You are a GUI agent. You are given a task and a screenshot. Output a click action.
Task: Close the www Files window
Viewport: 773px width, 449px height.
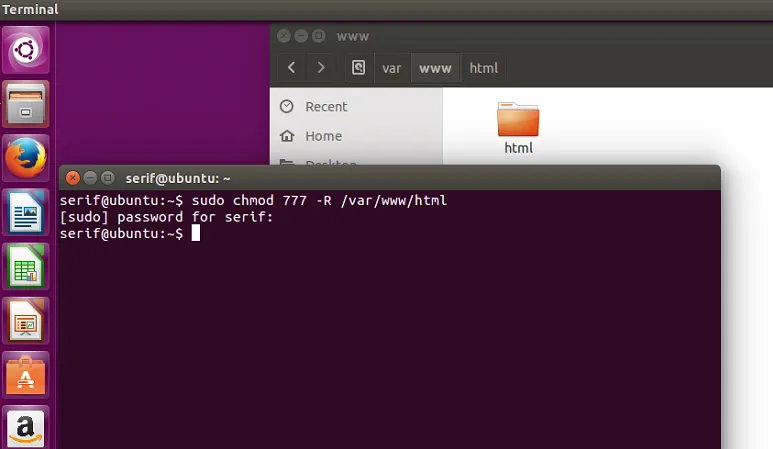click(x=283, y=36)
